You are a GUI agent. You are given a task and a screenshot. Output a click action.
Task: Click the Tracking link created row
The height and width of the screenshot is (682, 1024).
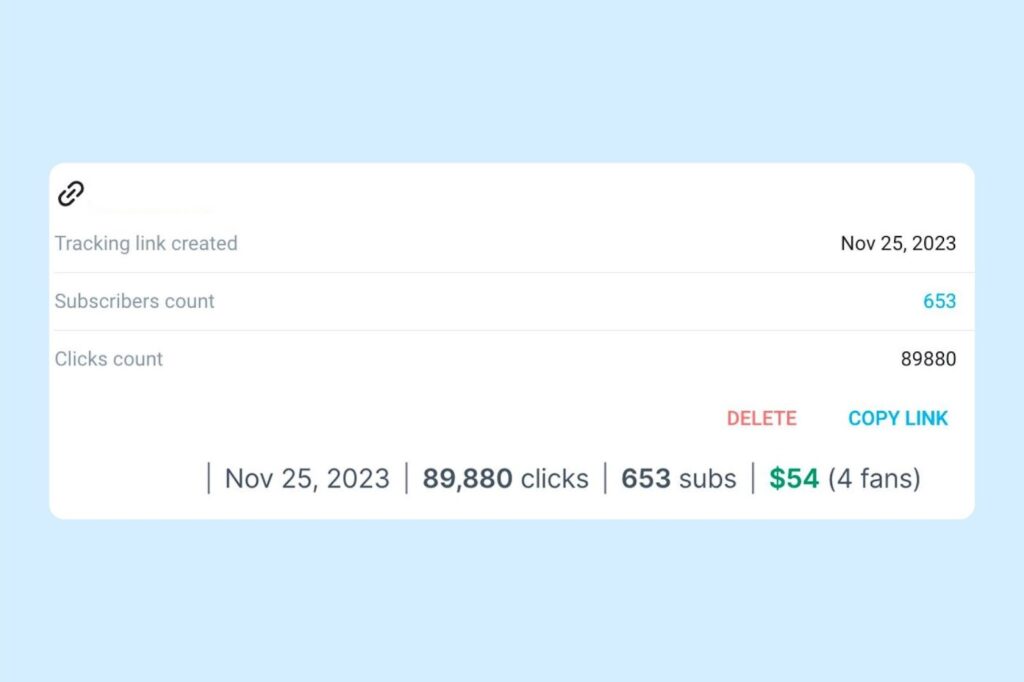tap(146, 243)
